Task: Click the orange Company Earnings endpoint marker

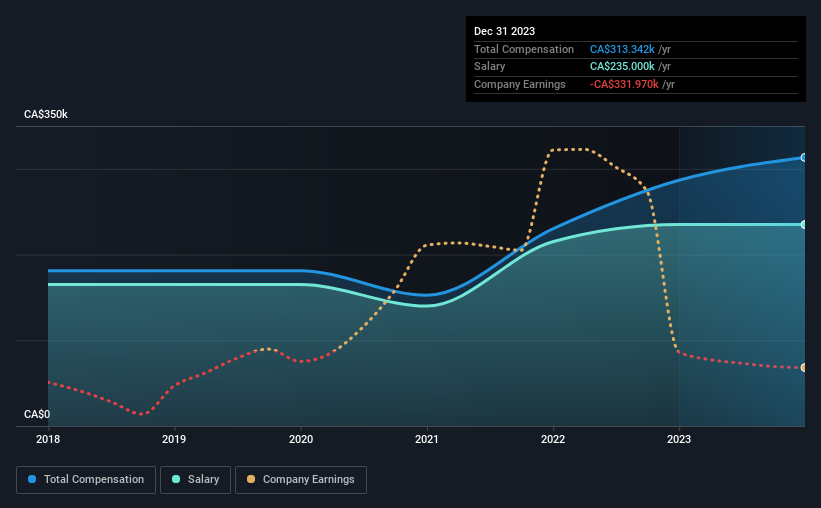Action: click(x=804, y=368)
